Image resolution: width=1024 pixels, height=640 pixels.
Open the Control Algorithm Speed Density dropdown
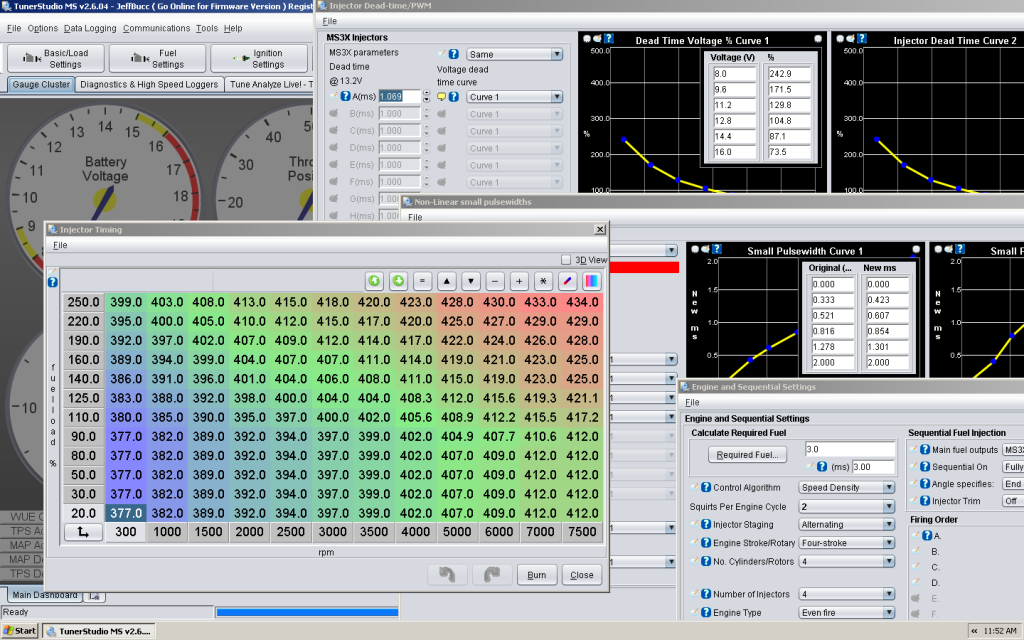click(846, 487)
